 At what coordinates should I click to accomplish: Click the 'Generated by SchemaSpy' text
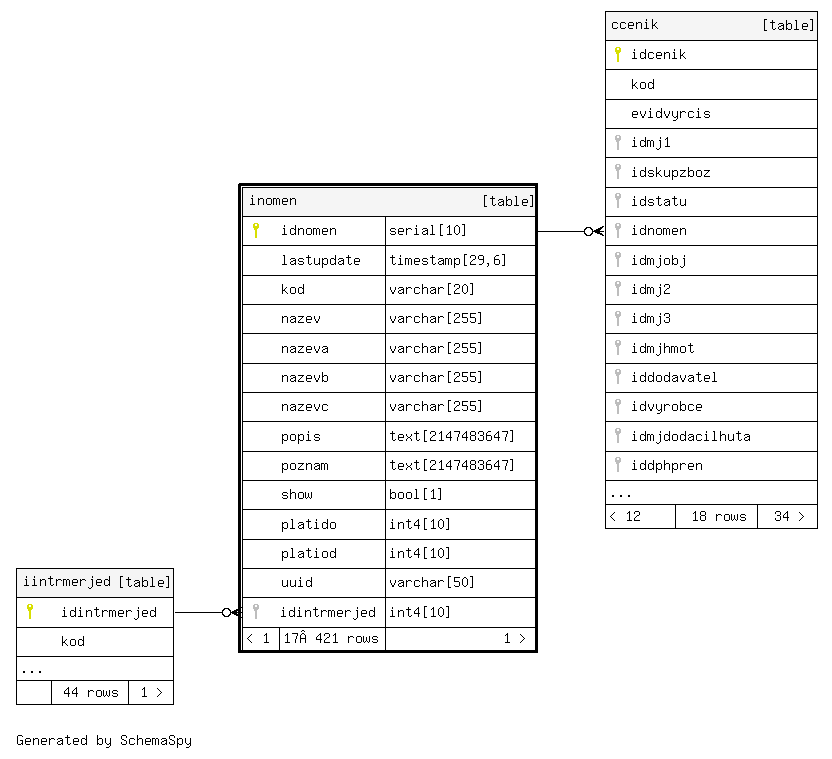coord(103,741)
